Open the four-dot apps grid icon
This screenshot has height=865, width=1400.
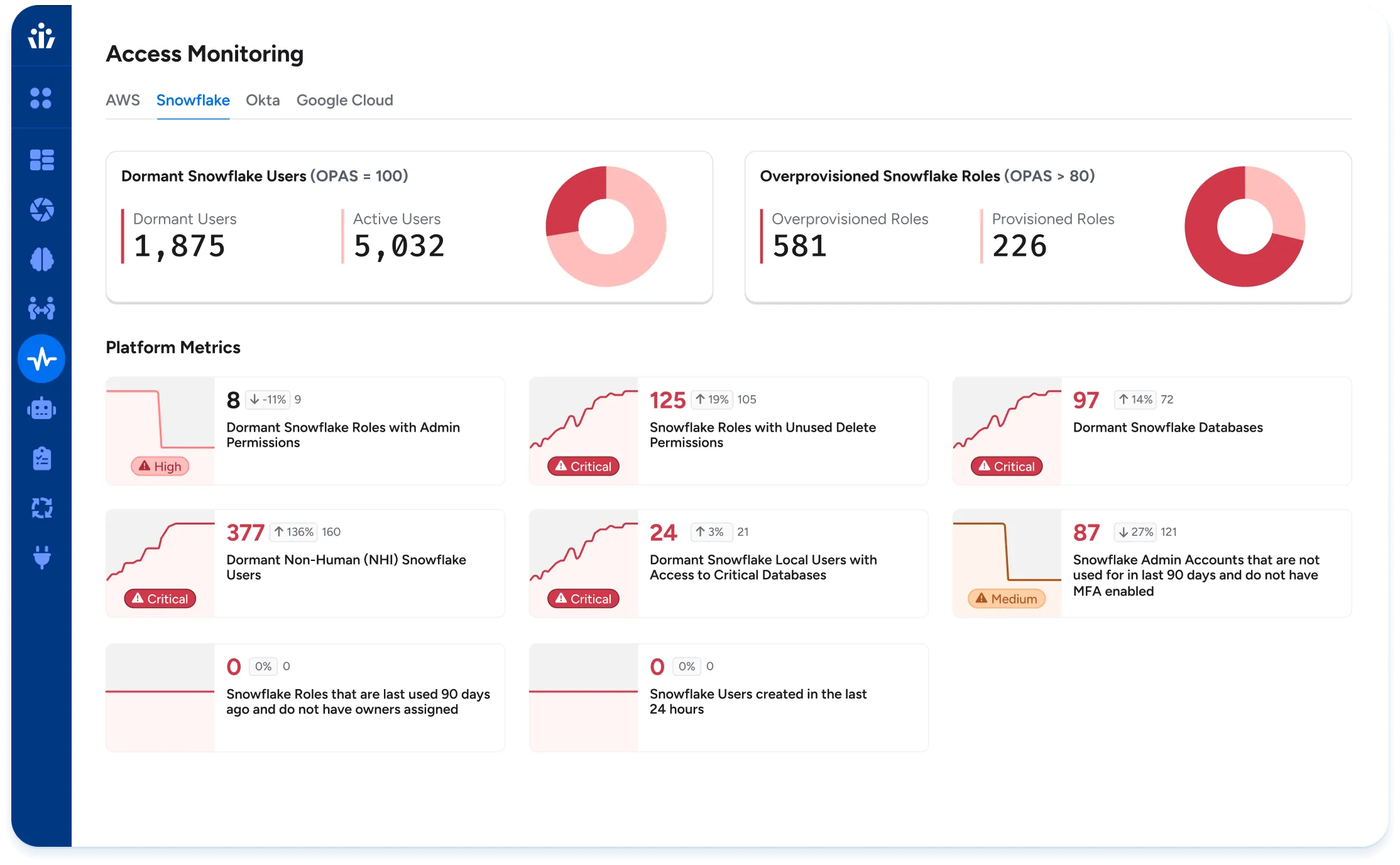tap(41, 98)
